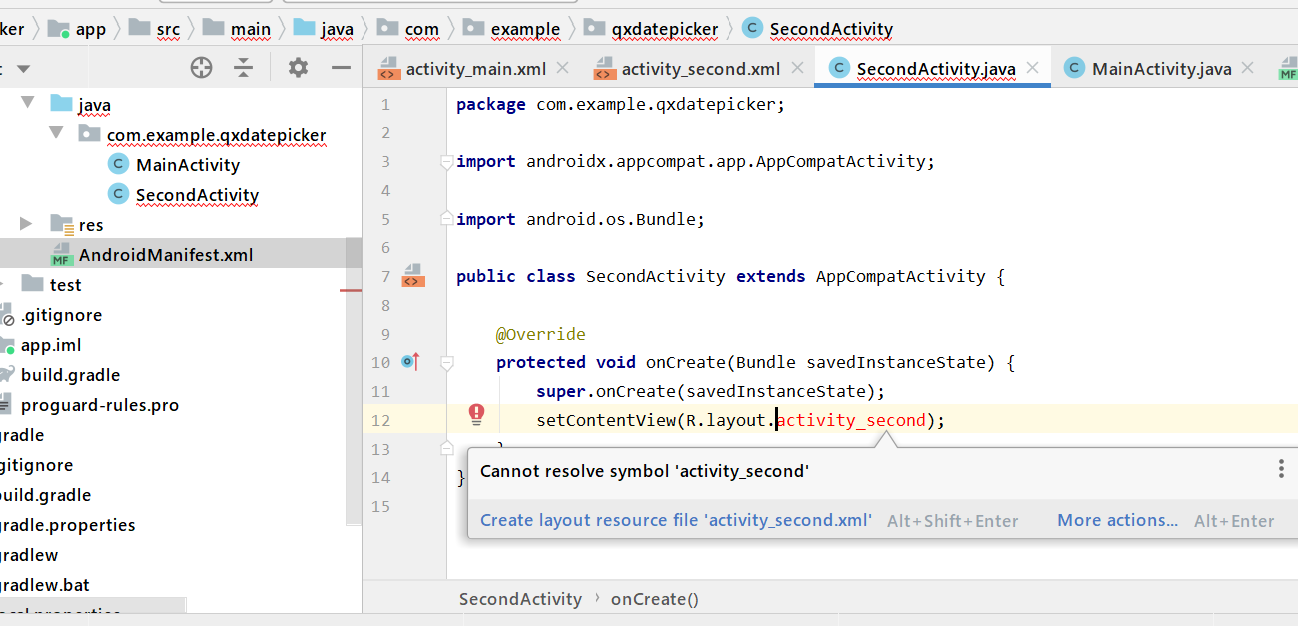Click the override gutter icon on line 10
This screenshot has height=626, width=1298.
pyautogui.click(x=410, y=361)
